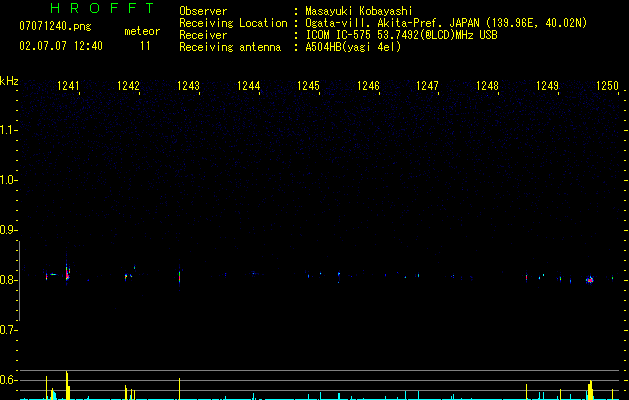
Task: Click the 0.6 kHz frequency label
Action: pos(8,380)
